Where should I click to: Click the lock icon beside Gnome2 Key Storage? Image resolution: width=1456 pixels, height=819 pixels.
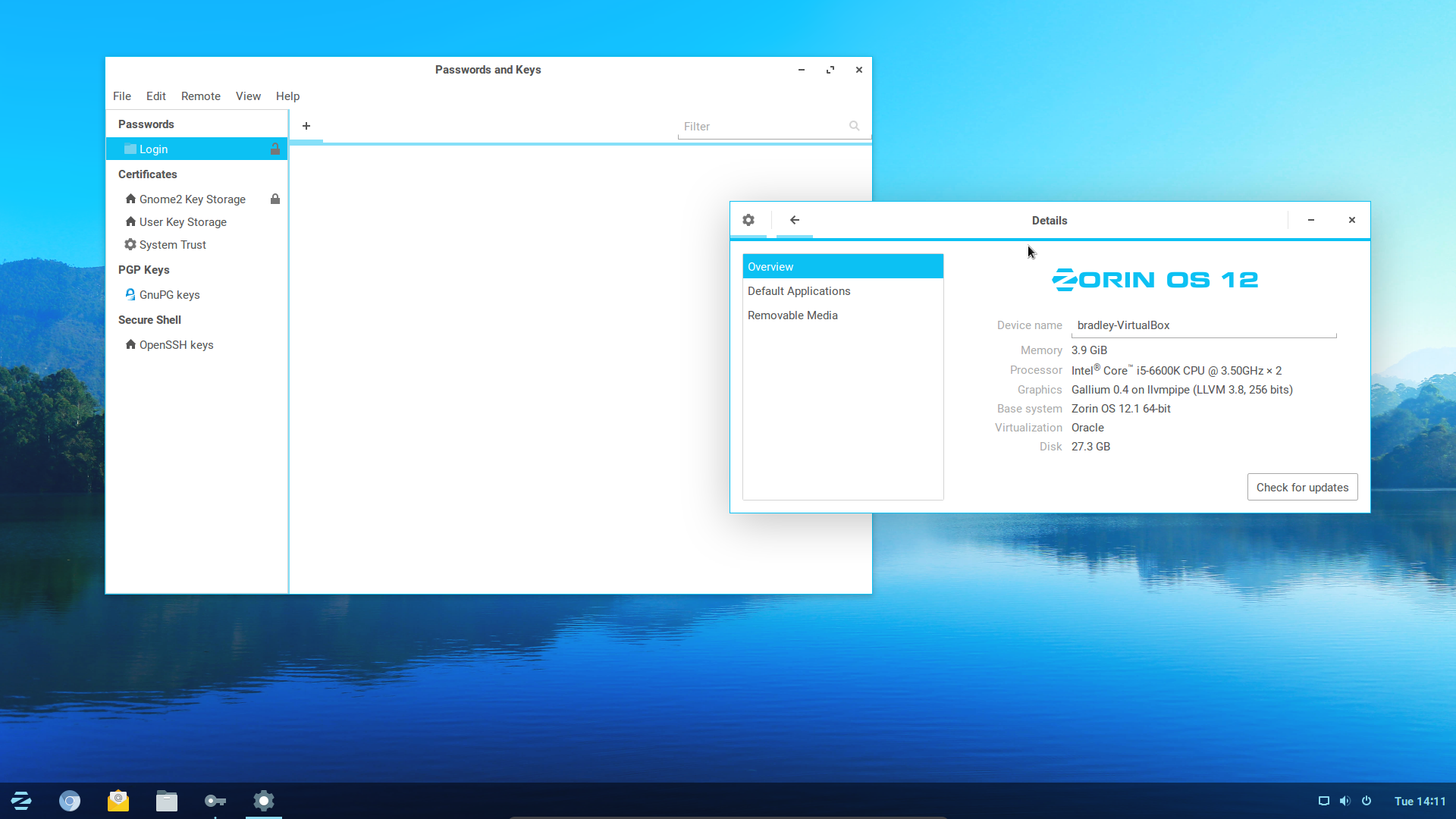[275, 199]
